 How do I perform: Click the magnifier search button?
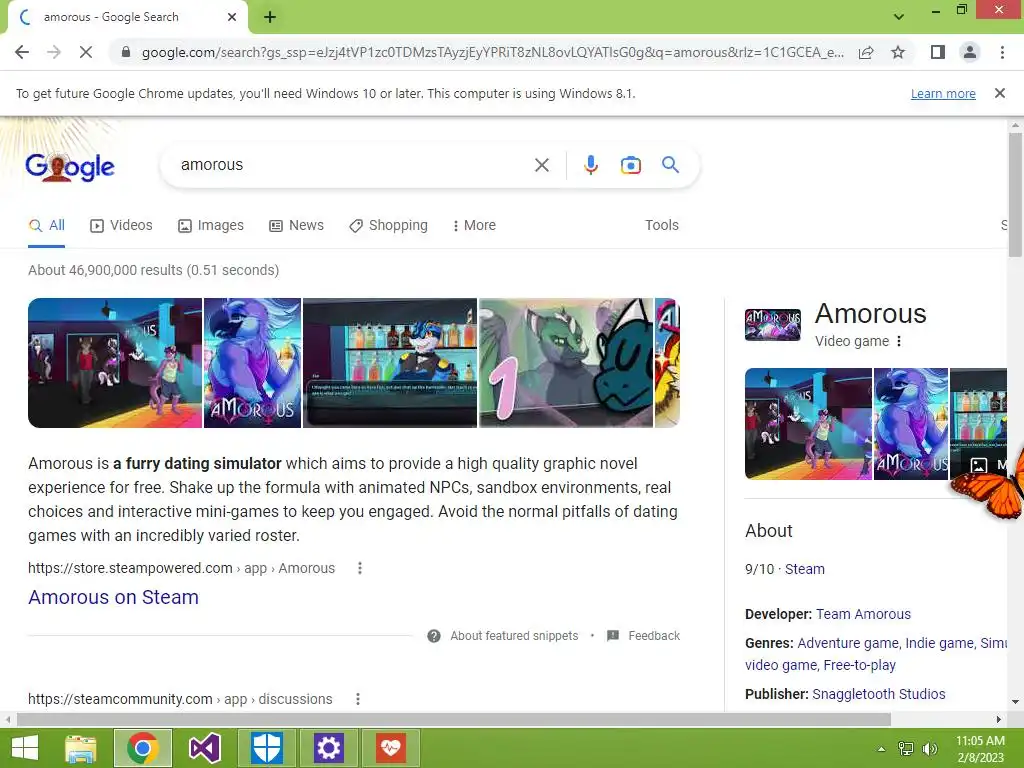pos(670,165)
